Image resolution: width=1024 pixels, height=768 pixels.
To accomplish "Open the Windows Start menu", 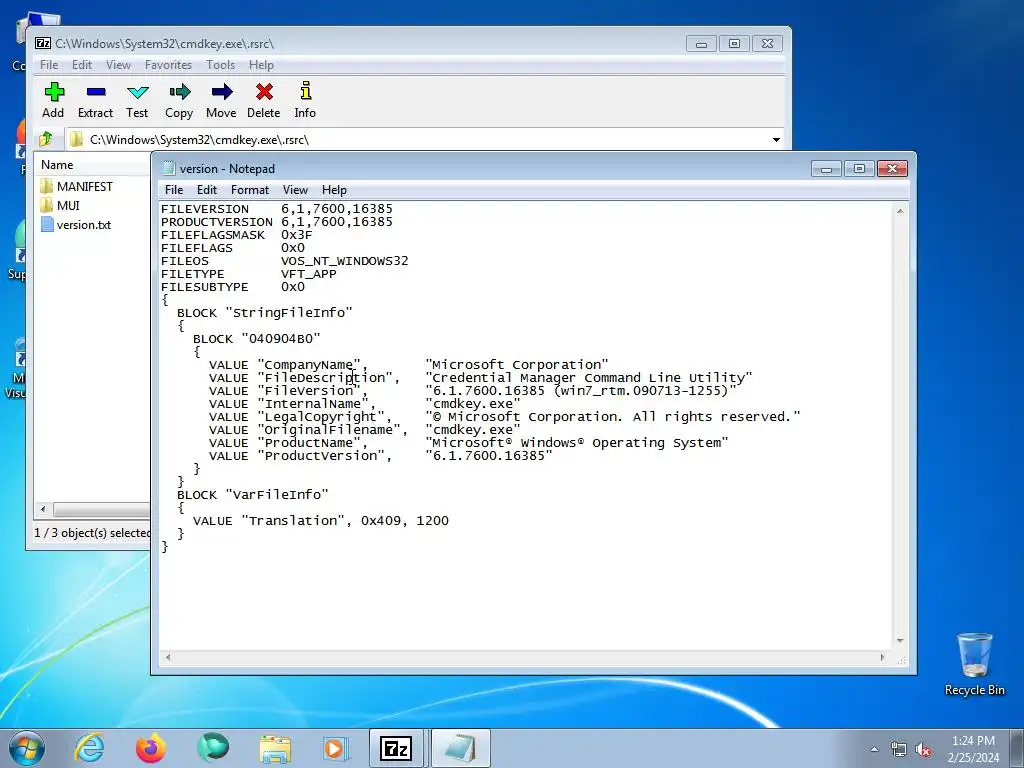I will coord(27,748).
